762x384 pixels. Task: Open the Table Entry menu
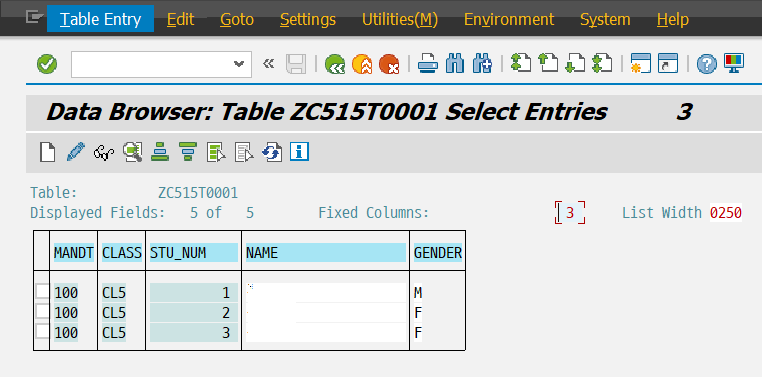[101, 19]
